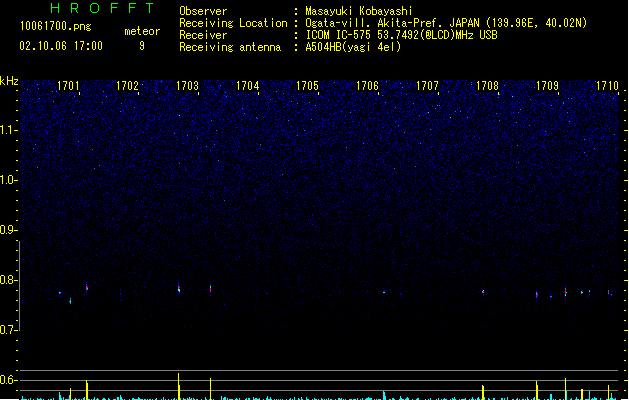Click the meteor echo just after 1701
This screenshot has height=400, width=629.
(87, 287)
